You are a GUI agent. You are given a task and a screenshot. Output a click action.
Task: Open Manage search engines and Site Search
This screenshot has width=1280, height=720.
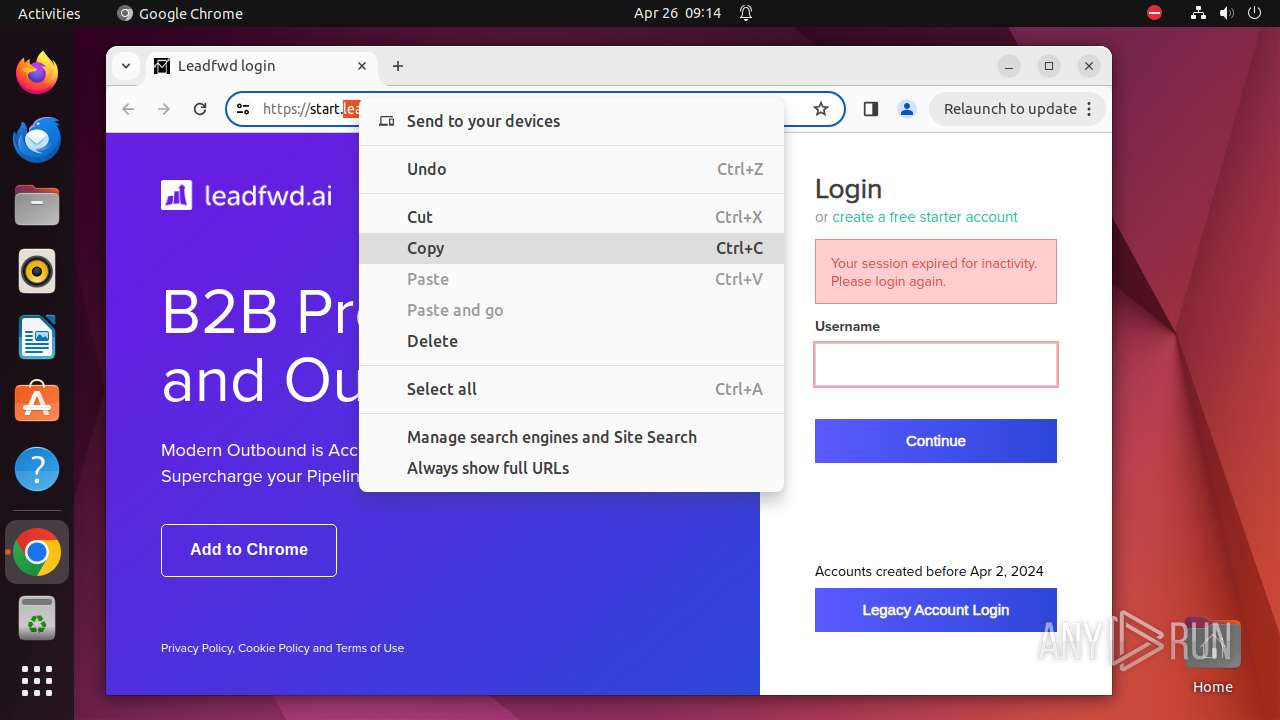[x=571, y=437]
